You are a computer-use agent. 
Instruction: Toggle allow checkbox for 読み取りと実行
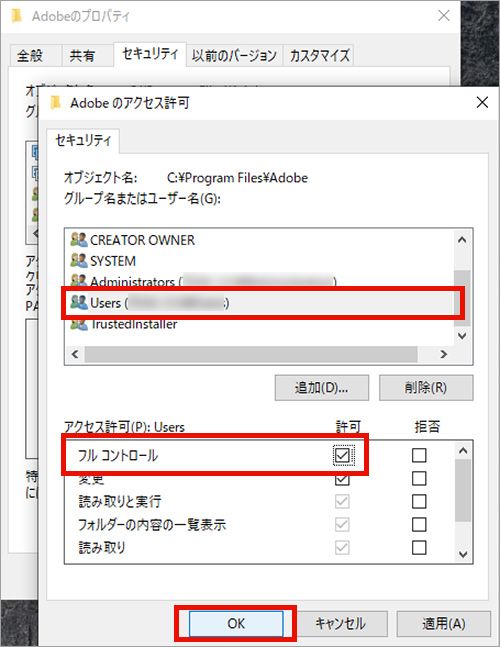point(342,501)
